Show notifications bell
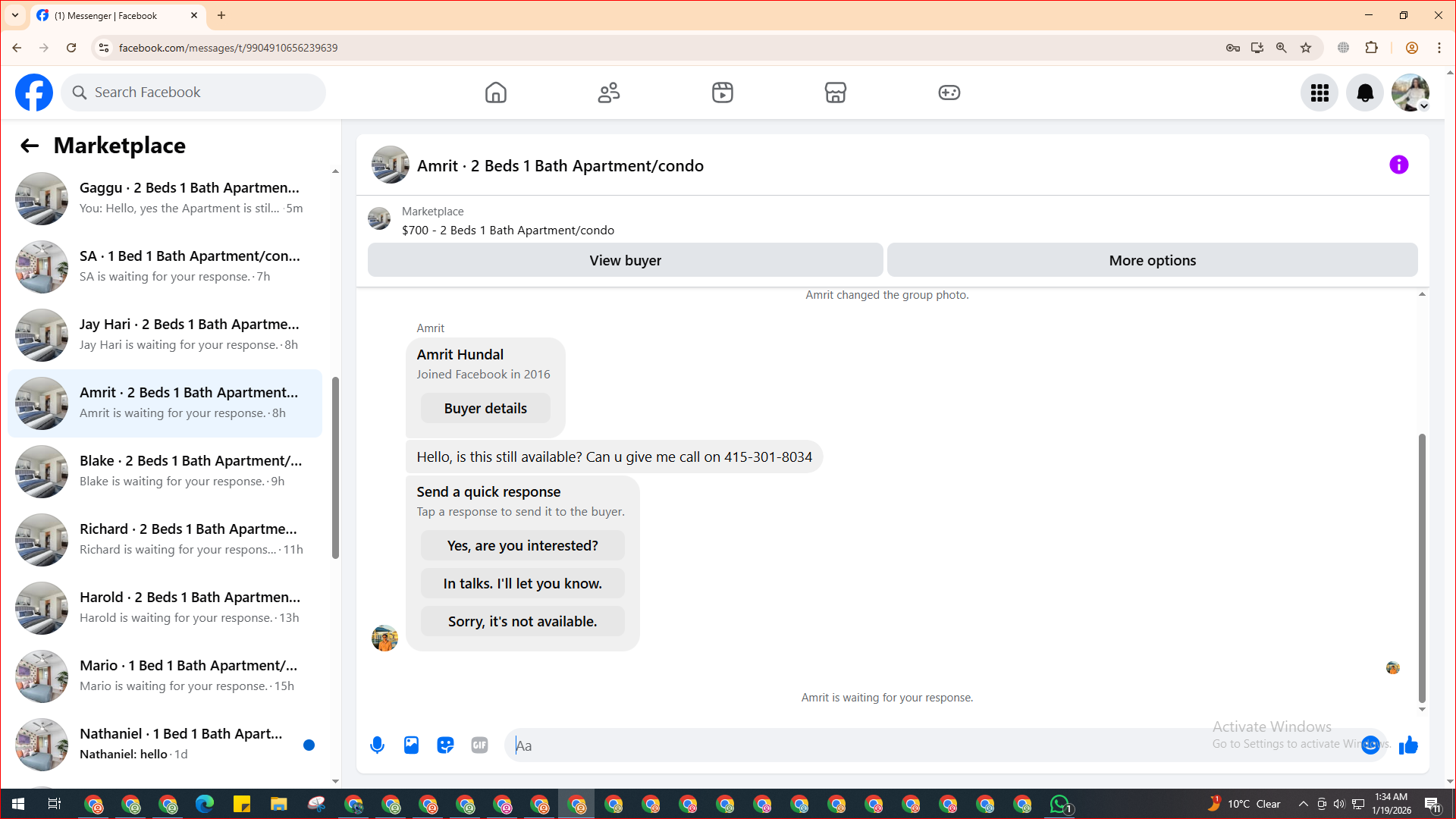Viewport: 1456px width, 819px height. [x=1365, y=93]
